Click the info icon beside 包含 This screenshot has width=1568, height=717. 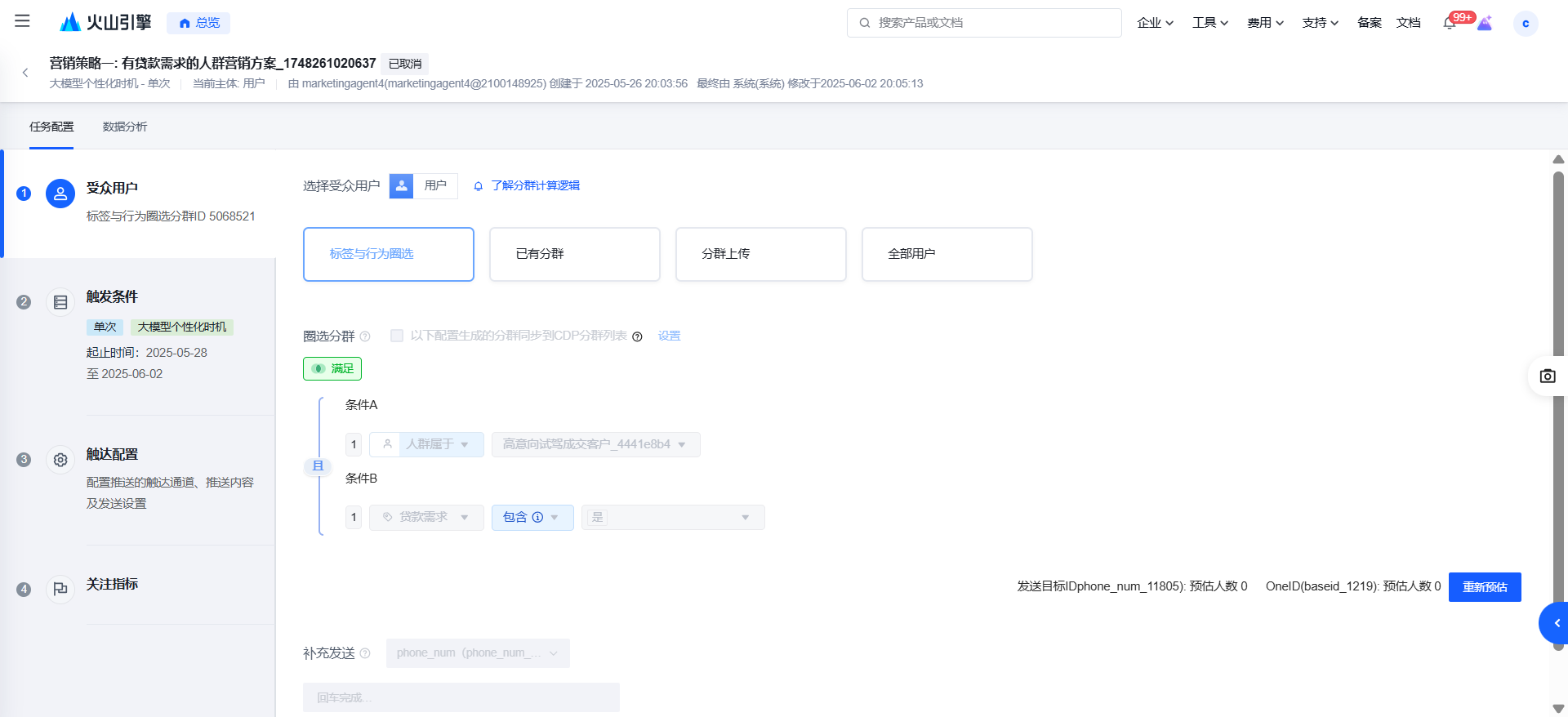[x=537, y=517]
